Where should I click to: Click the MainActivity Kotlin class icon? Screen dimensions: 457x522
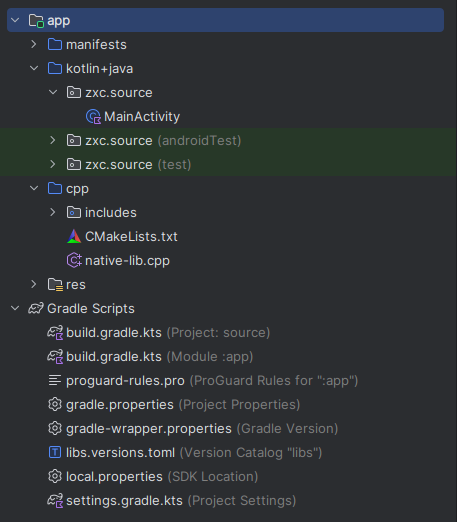coord(93,117)
